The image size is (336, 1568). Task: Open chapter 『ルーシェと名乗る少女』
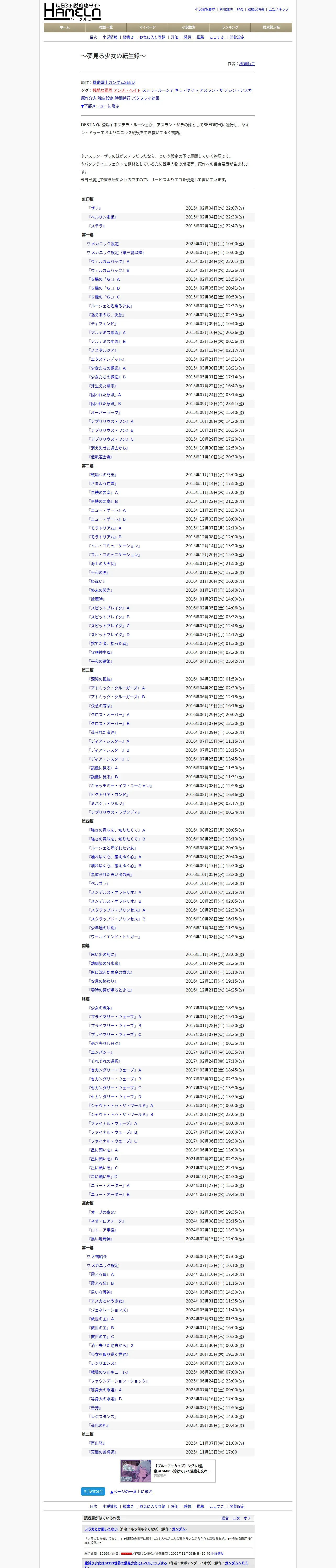point(110,305)
